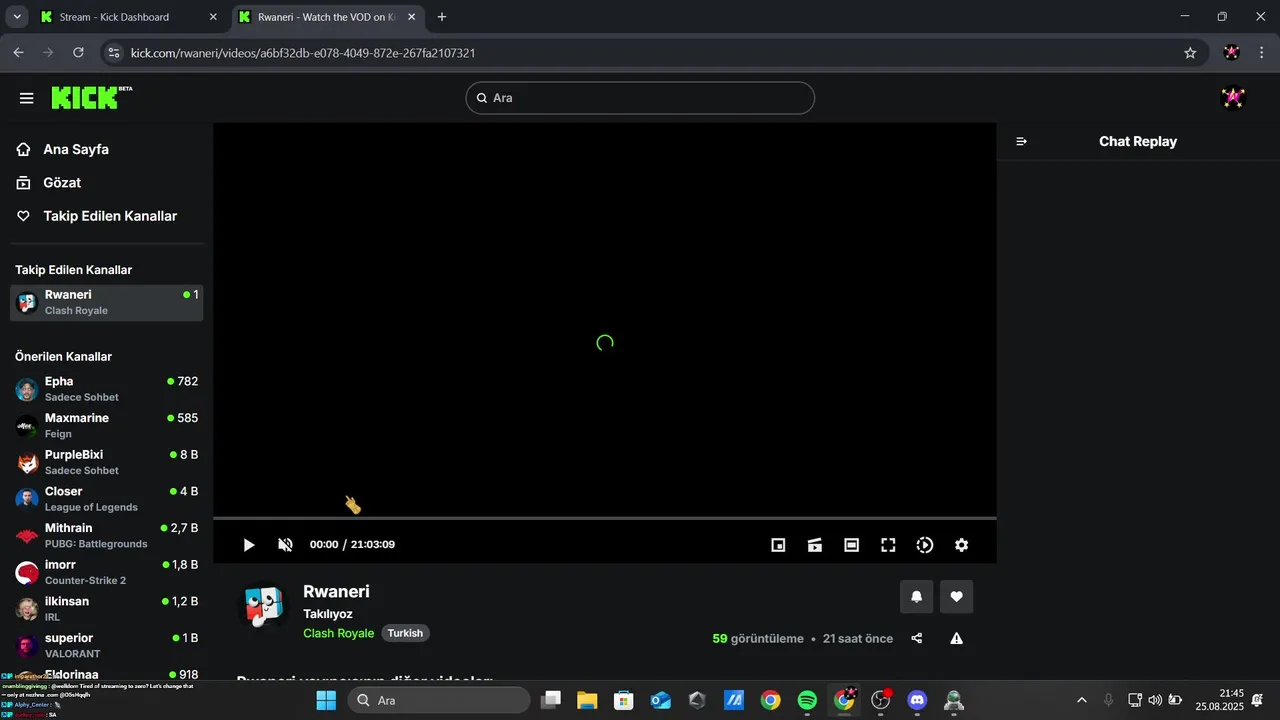
Task: Click the Windows taskbar search box
Action: 439,700
